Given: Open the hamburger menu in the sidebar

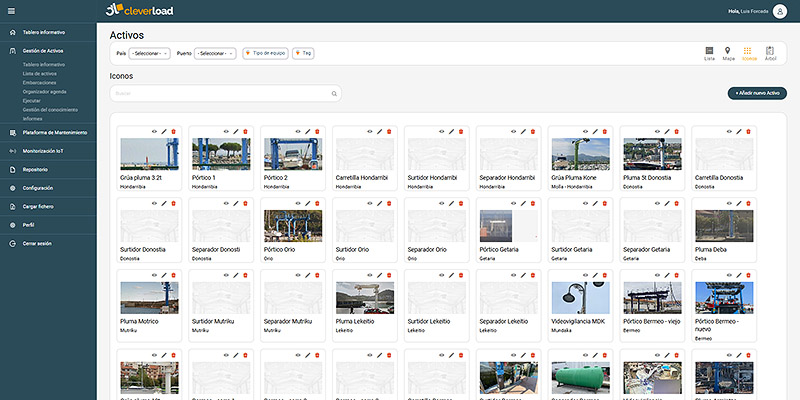Looking at the screenshot, I should [x=11, y=11].
